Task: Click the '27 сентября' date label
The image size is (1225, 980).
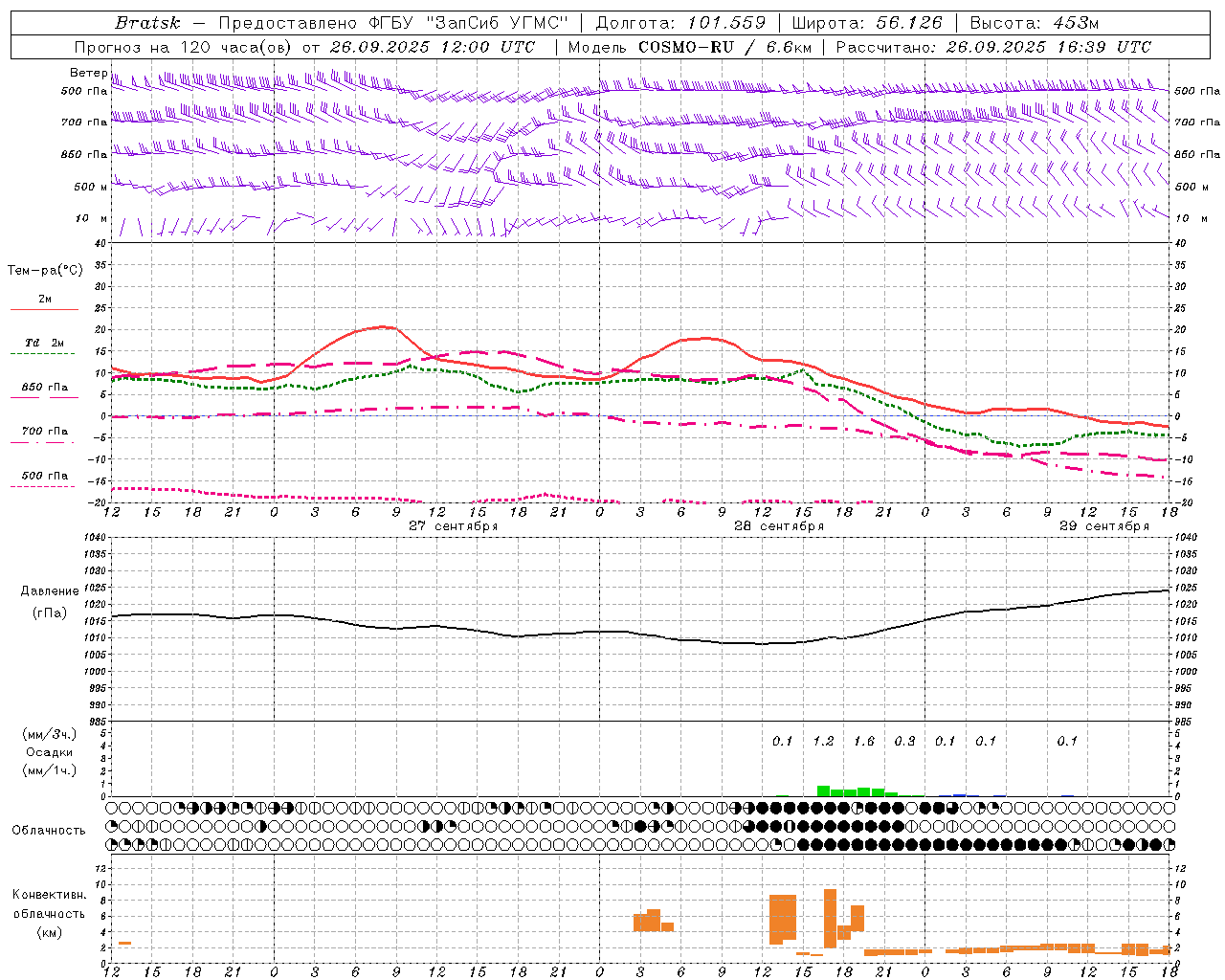Action: (x=453, y=526)
